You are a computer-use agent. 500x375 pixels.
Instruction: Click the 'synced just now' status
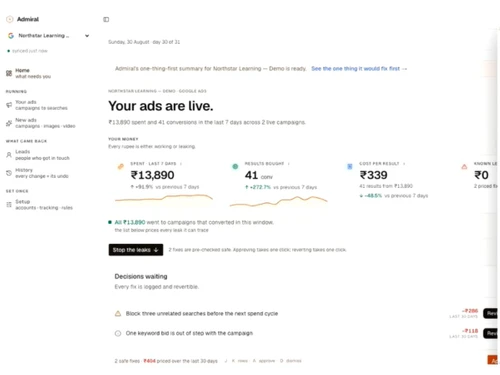pyautogui.click(x=27, y=51)
